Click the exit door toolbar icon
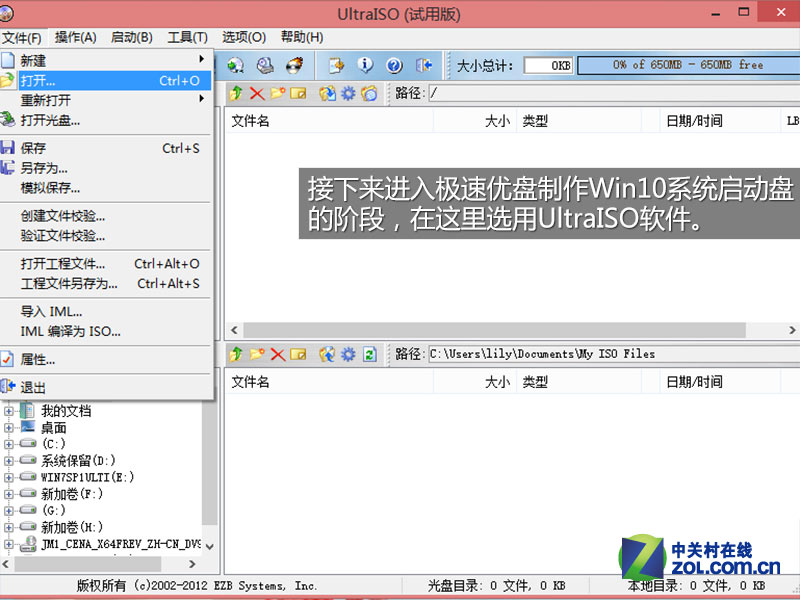Image resolution: width=800 pixels, height=600 pixels. [423, 65]
